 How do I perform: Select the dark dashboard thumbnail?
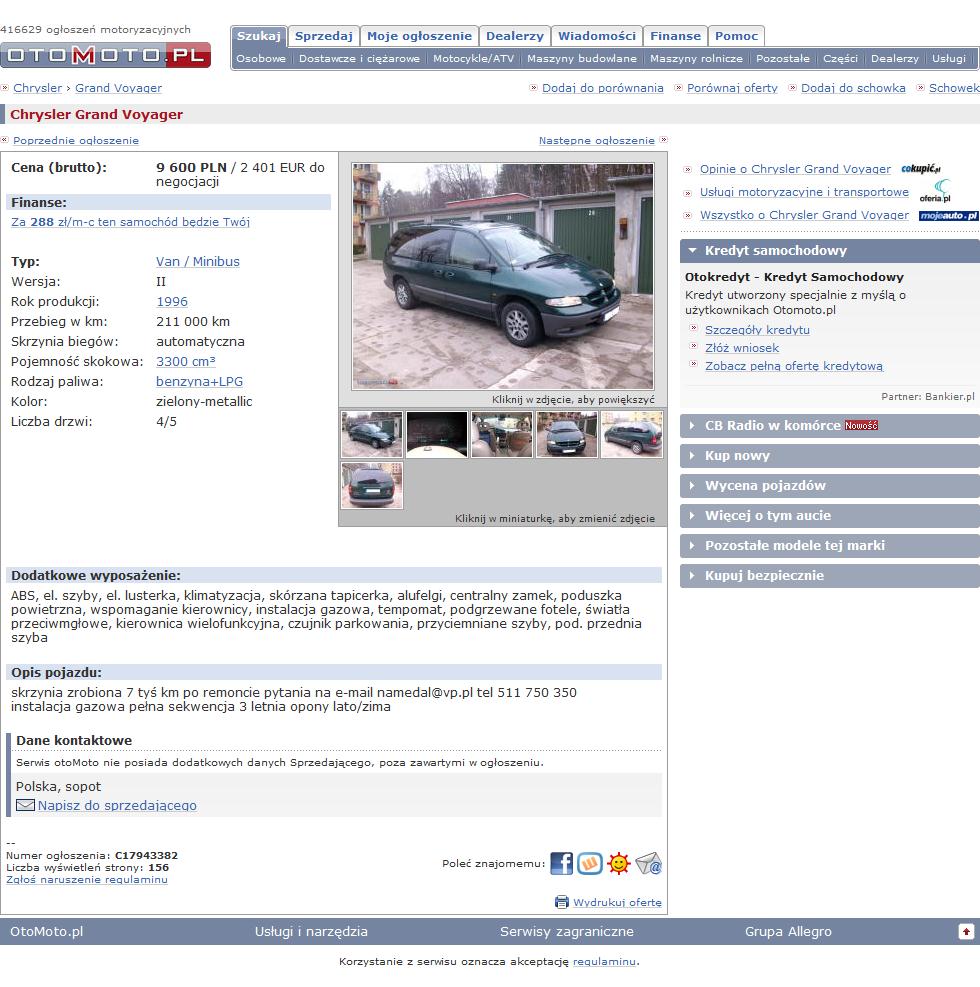(x=437, y=434)
